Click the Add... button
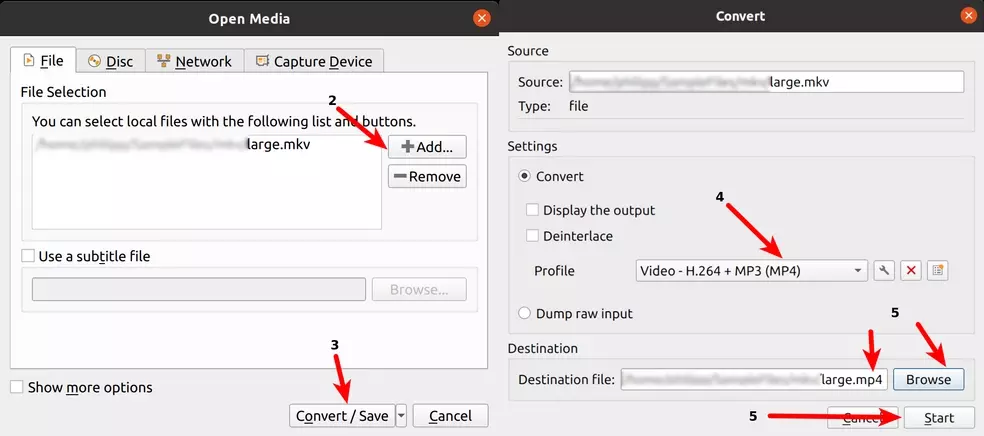Screen dimensions: 984x436 pos(427,147)
